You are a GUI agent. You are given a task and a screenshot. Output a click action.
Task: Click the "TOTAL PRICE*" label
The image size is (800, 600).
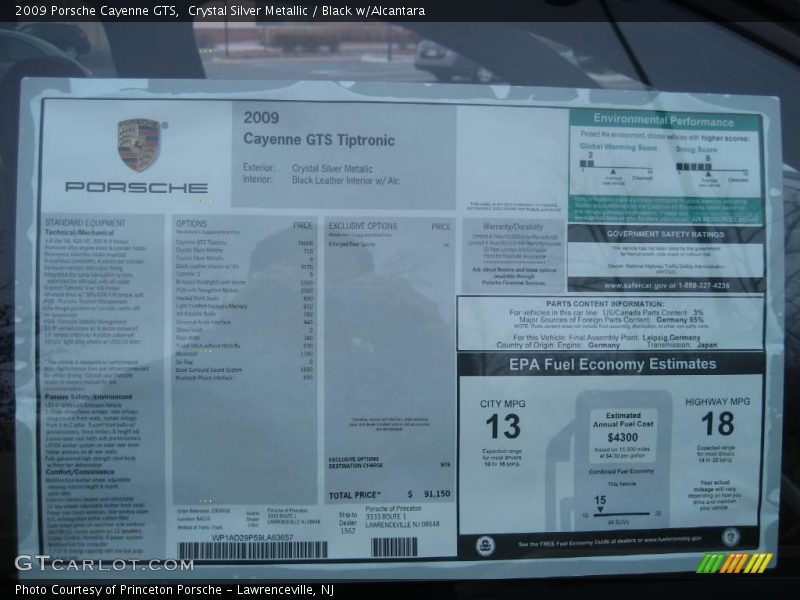click(355, 495)
